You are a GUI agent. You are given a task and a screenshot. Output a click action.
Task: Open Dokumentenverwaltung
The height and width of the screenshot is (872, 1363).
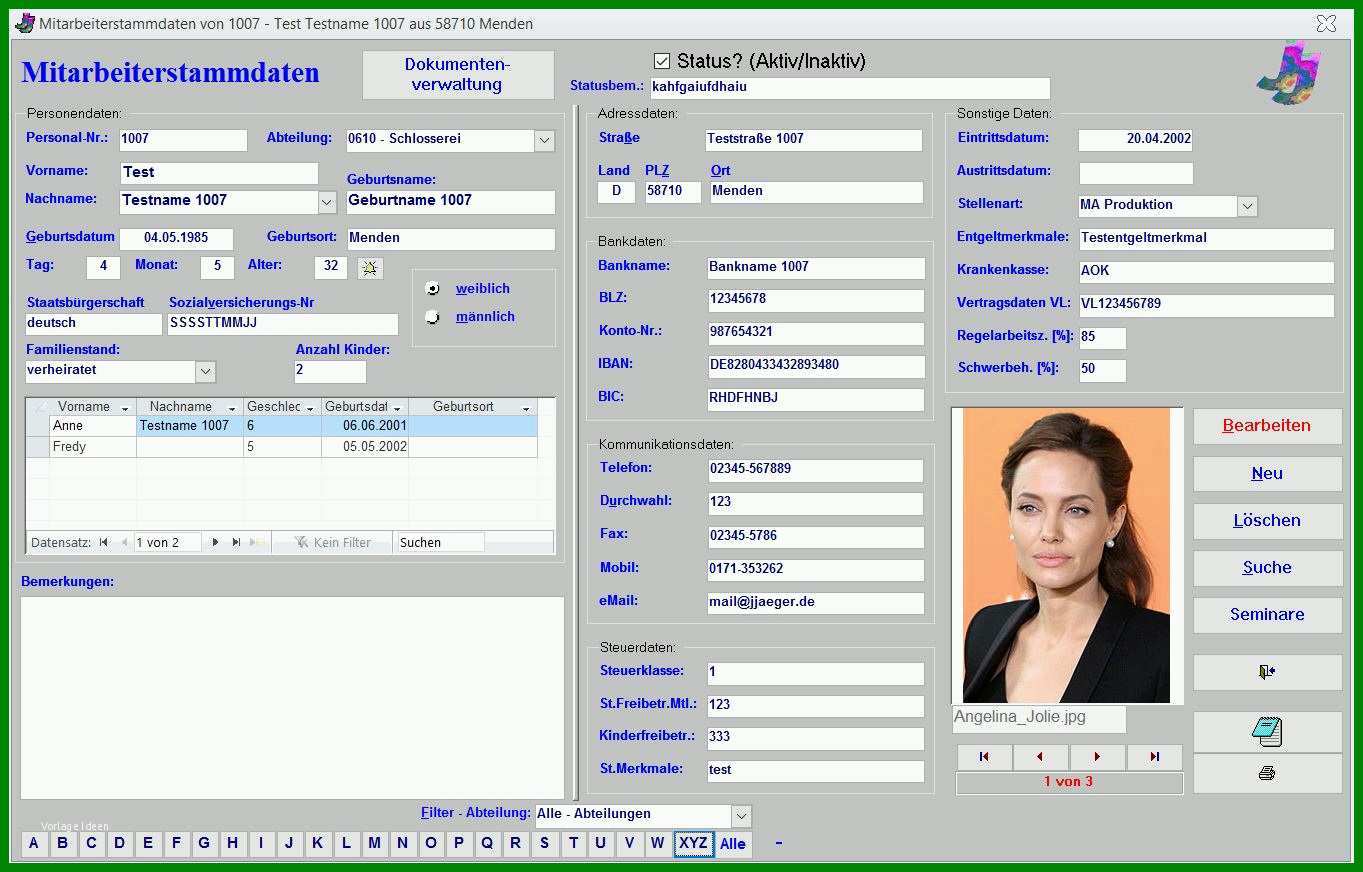458,75
